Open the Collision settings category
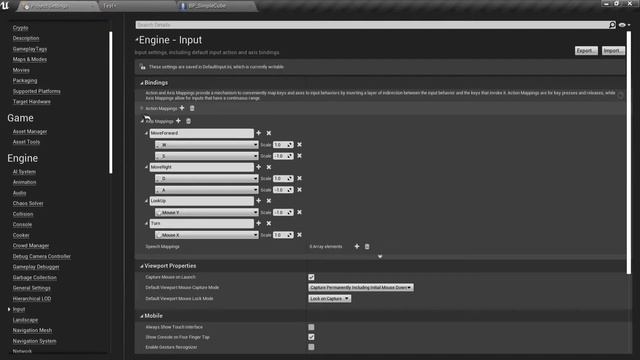The image size is (640, 360). click(x=23, y=214)
